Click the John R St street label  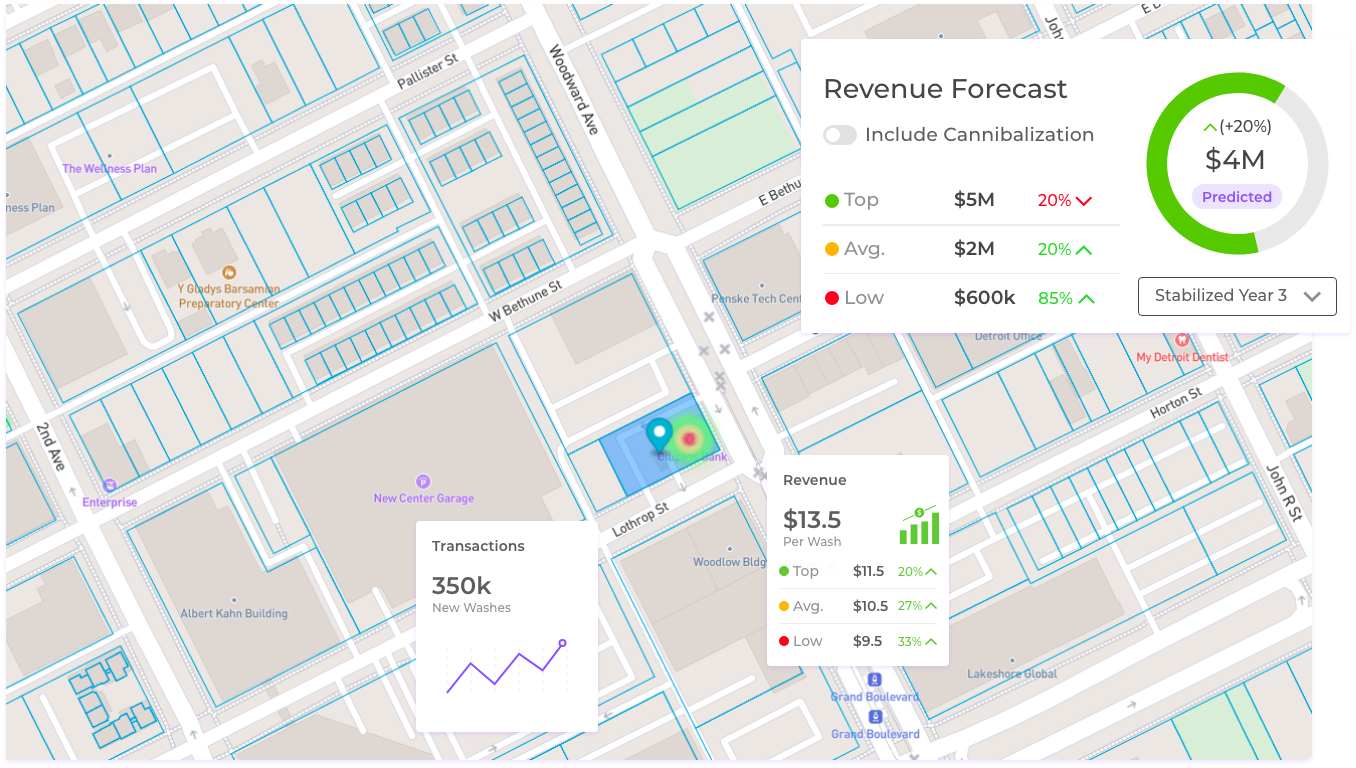[x=1286, y=493]
